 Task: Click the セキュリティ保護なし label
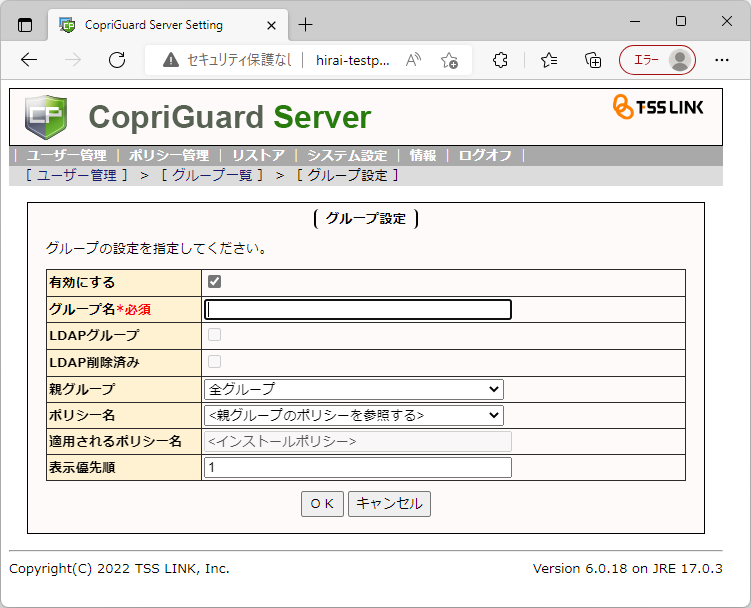[x=239, y=60]
